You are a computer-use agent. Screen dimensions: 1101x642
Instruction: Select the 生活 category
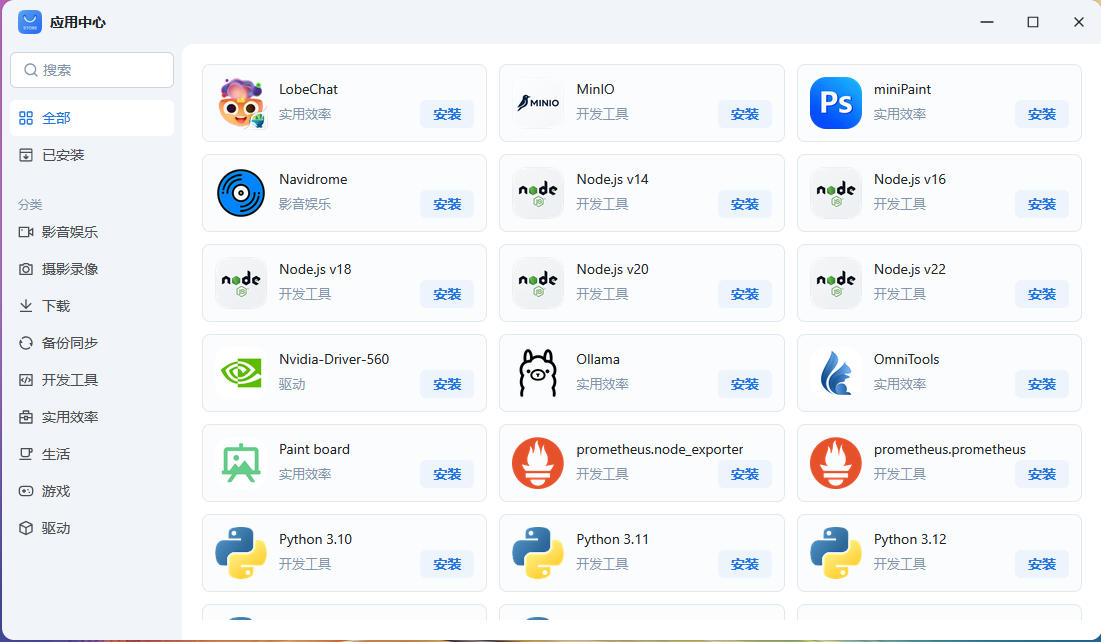tap(92, 454)
